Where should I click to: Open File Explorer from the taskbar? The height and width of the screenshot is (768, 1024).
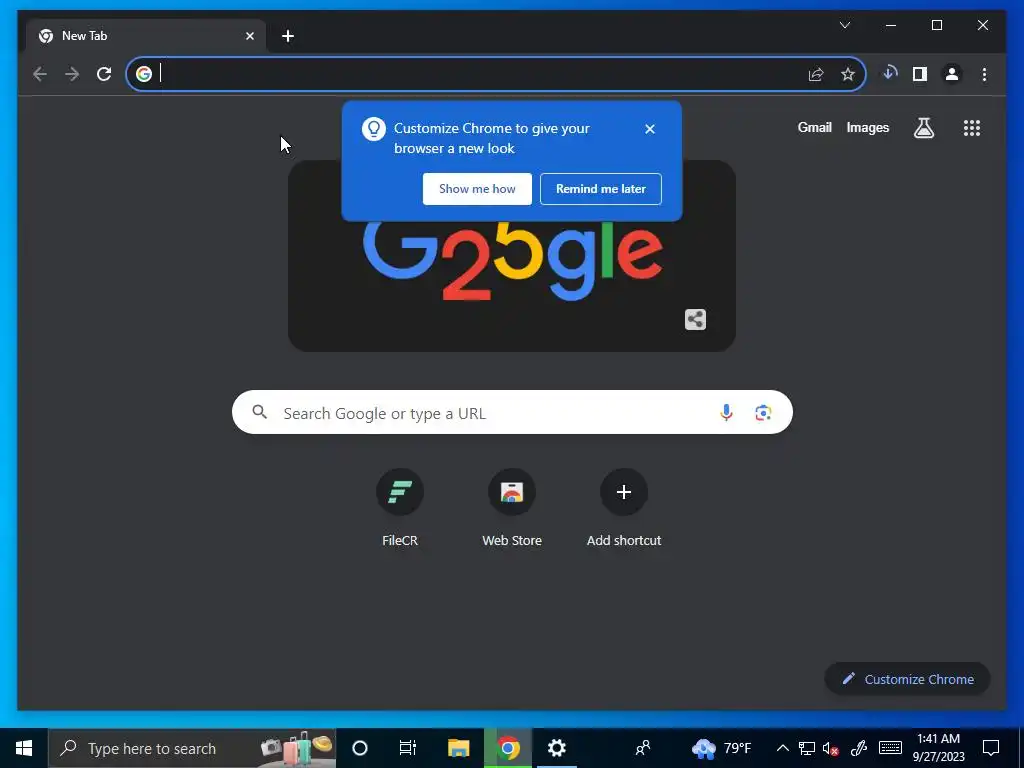tap(458, 748)
